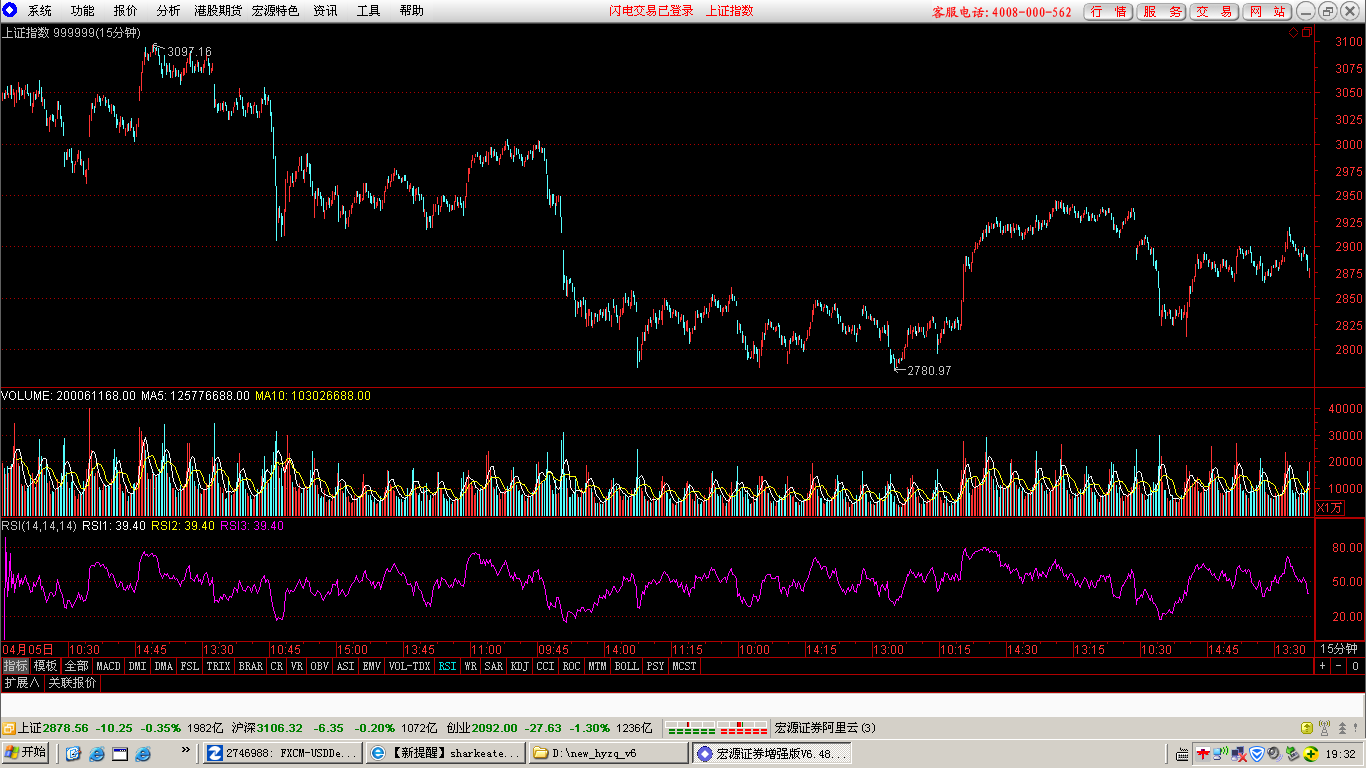Switch to the EMV indicator
The image size is (1366, 768).
tap(371, 666)
